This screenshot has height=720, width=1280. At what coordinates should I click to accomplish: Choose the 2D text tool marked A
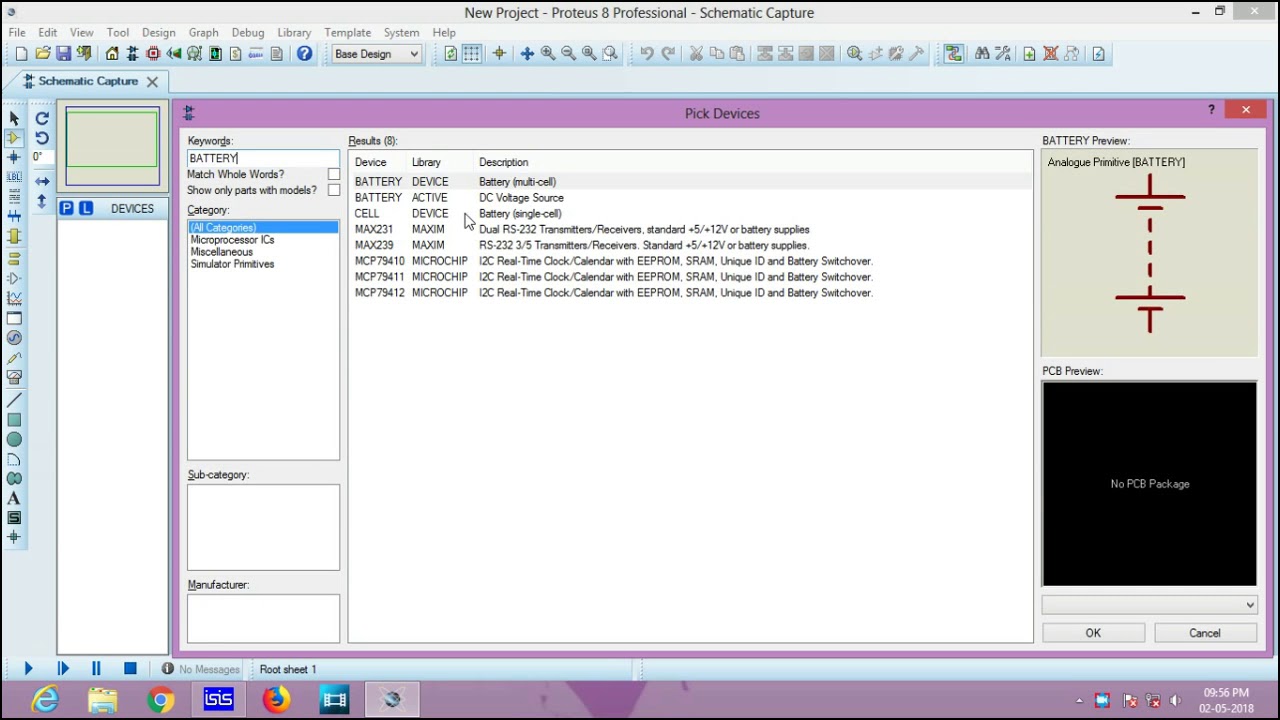[14, 498]
